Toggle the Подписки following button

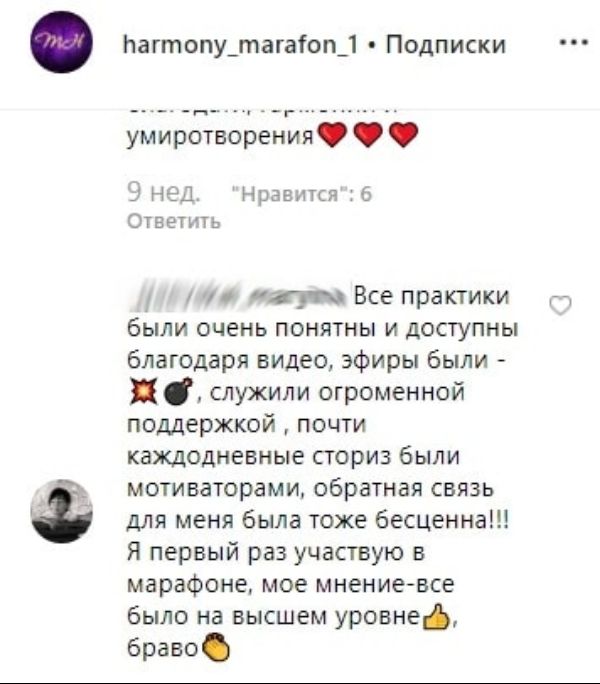coord(445,44)
